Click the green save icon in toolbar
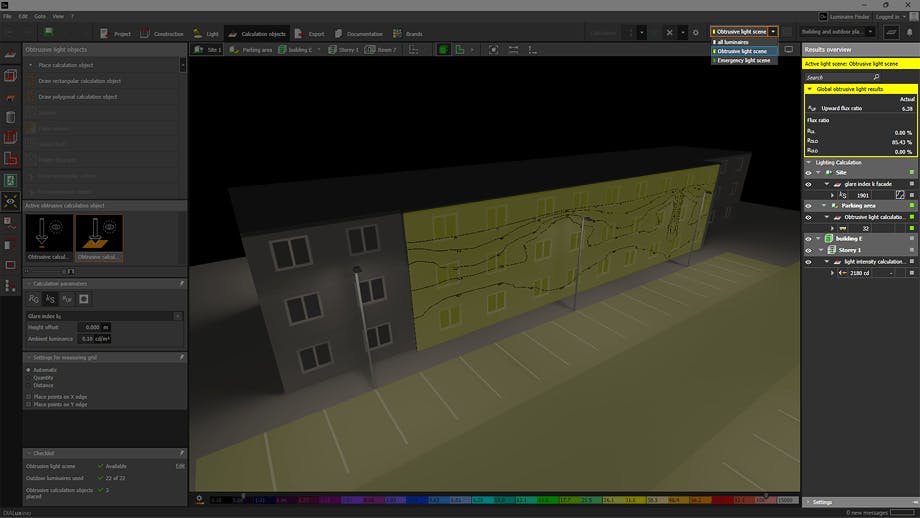This screenshot has height=518, width=920. click(x=49, y=32)
